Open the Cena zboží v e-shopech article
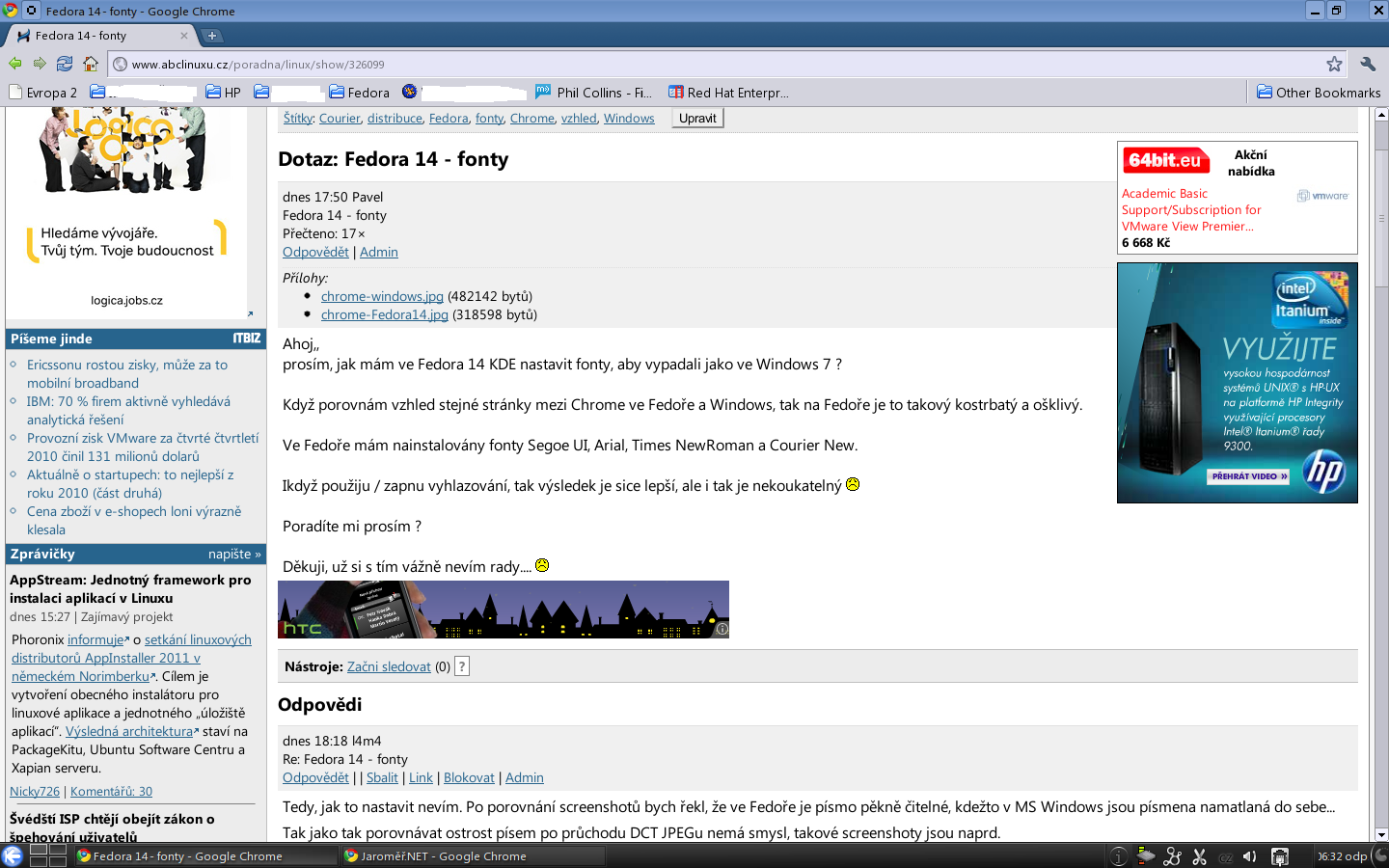 pyautogui.click(x=134, y=521)
